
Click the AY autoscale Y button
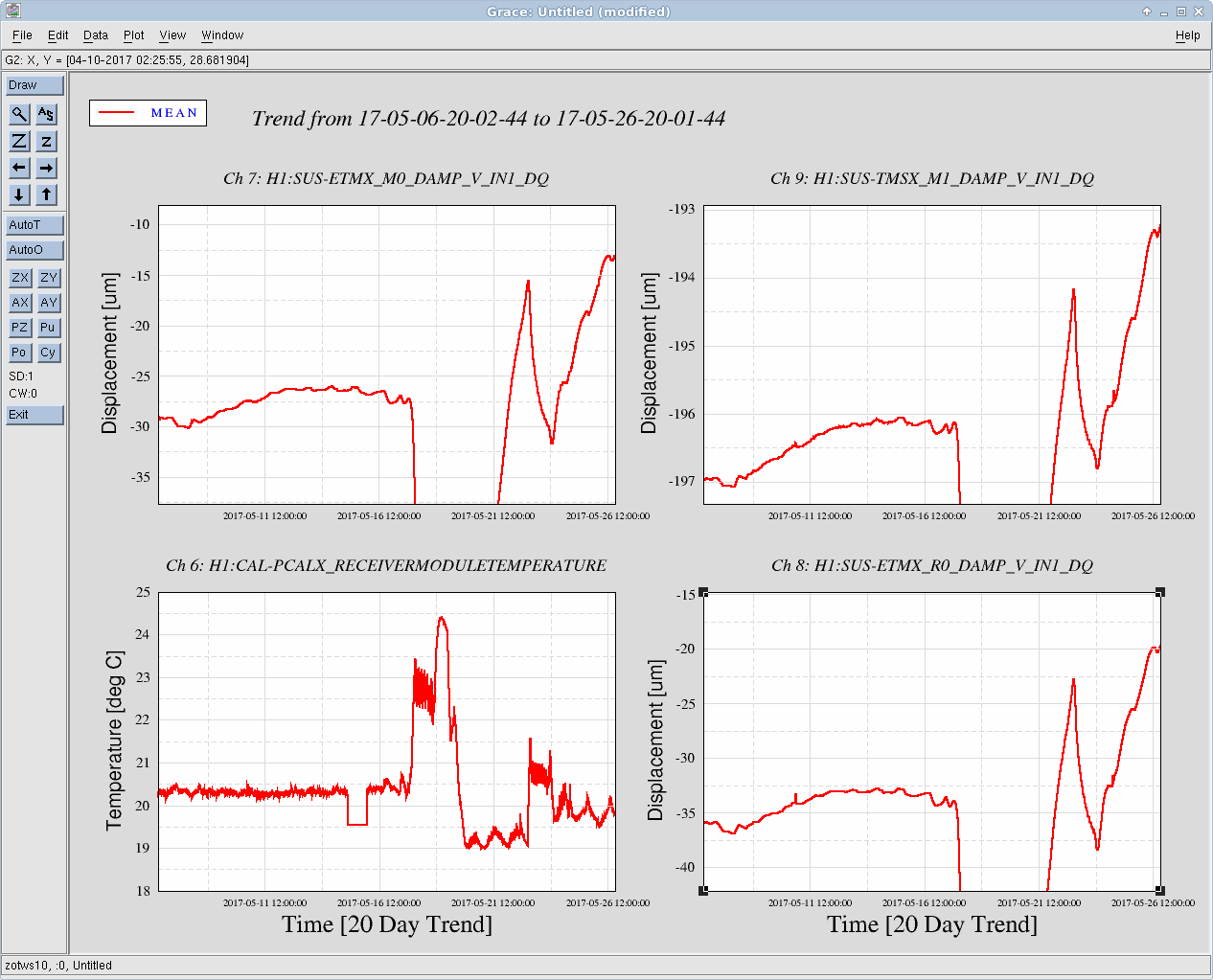(x=49, y=303)
